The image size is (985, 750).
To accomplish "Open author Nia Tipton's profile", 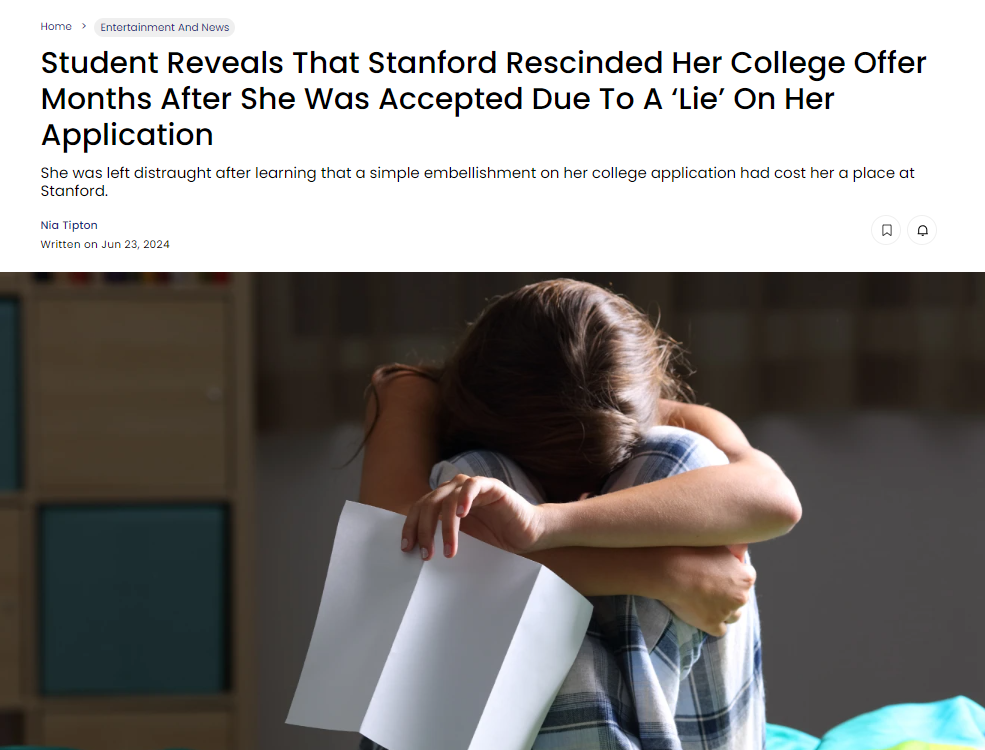I will [69, 225].
